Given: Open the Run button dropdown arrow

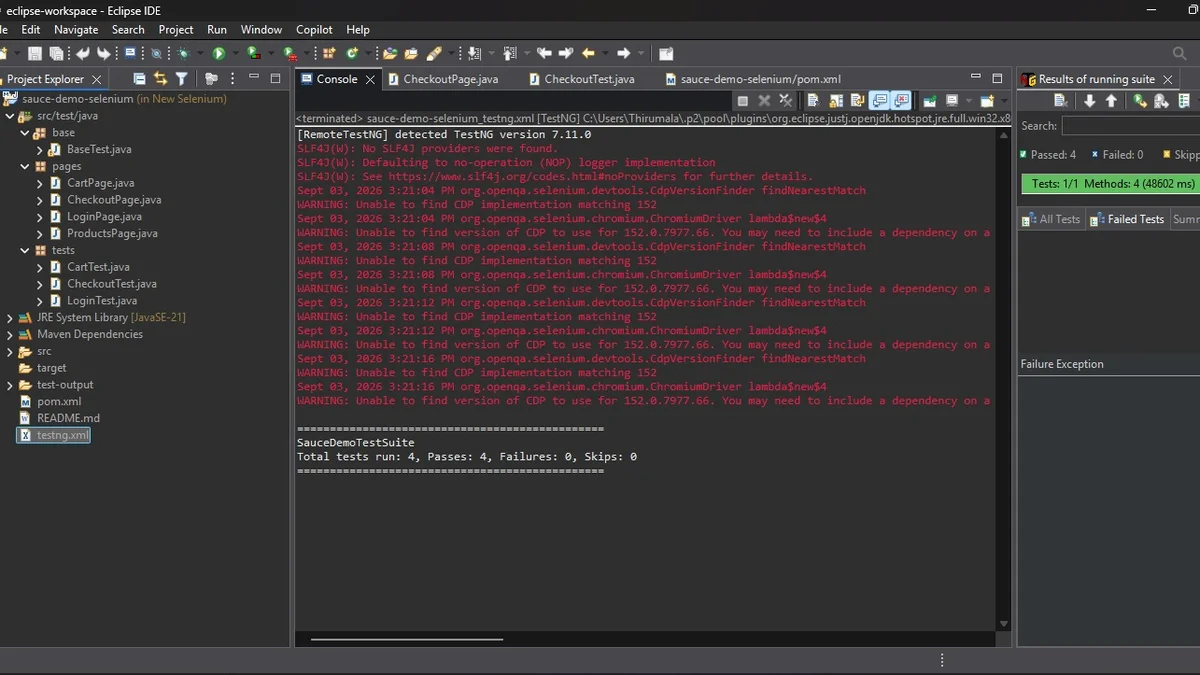Looking at the screenshot, I should [x=235, y=53].
